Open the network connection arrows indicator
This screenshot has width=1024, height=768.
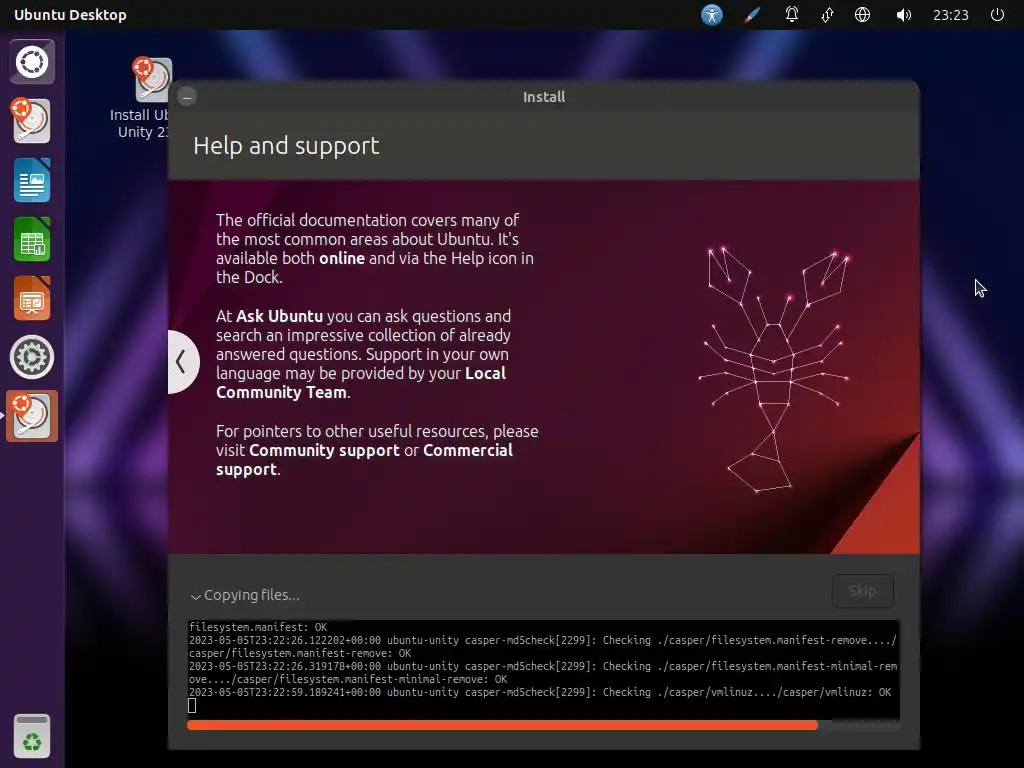[x=827, y=14]
